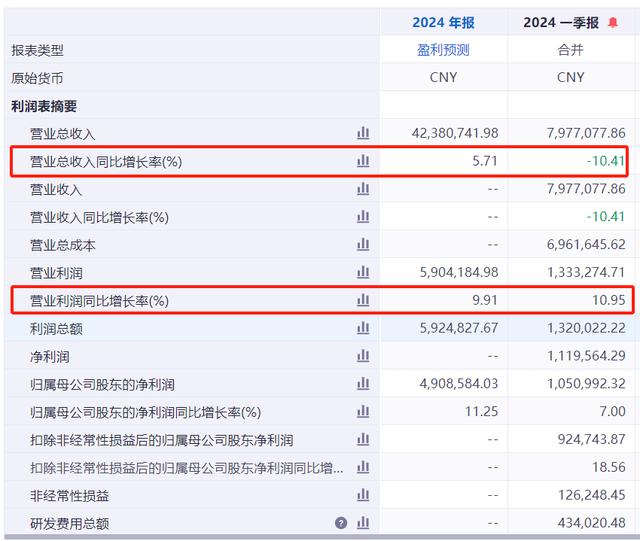Open chart icon in 研发费用总额 row
640x541 pixels.
point(363,523)
